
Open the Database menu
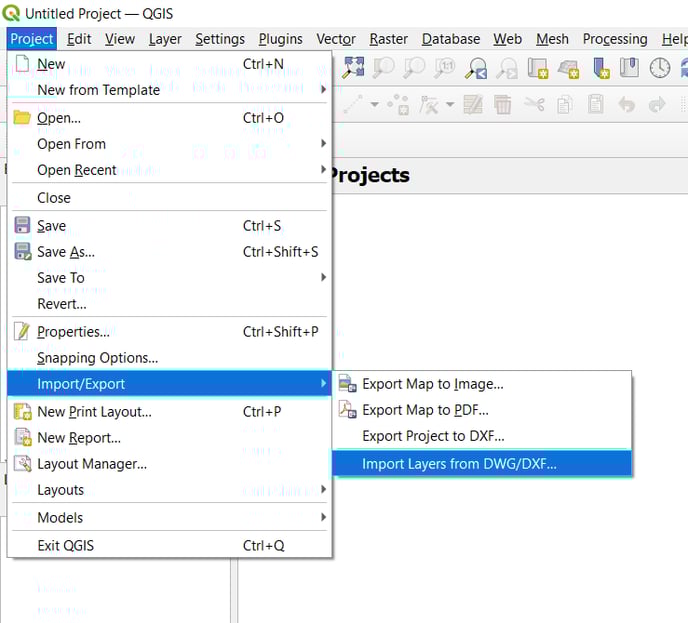[x=451, y=39]
